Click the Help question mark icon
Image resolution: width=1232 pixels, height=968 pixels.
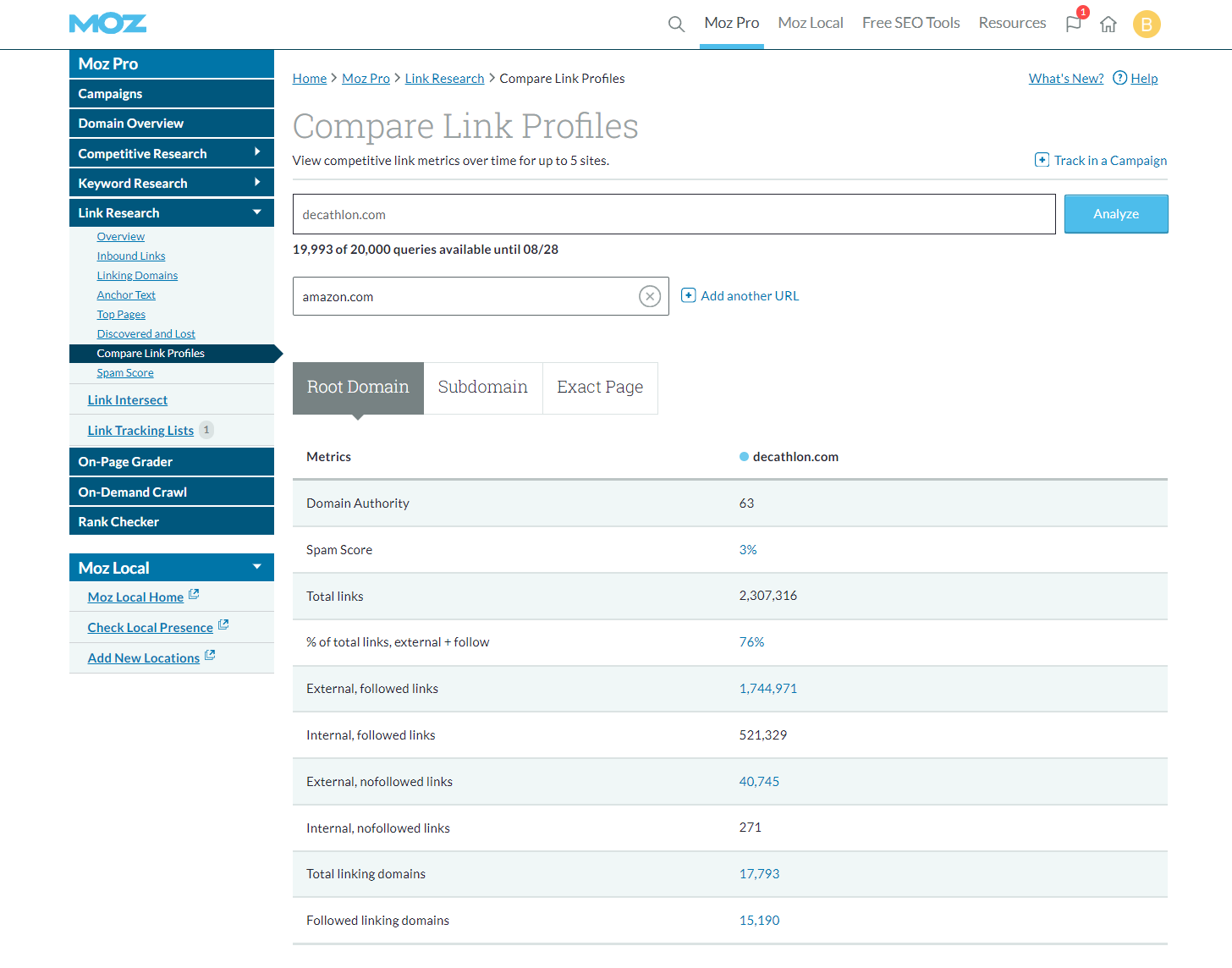click(1119, 78)
